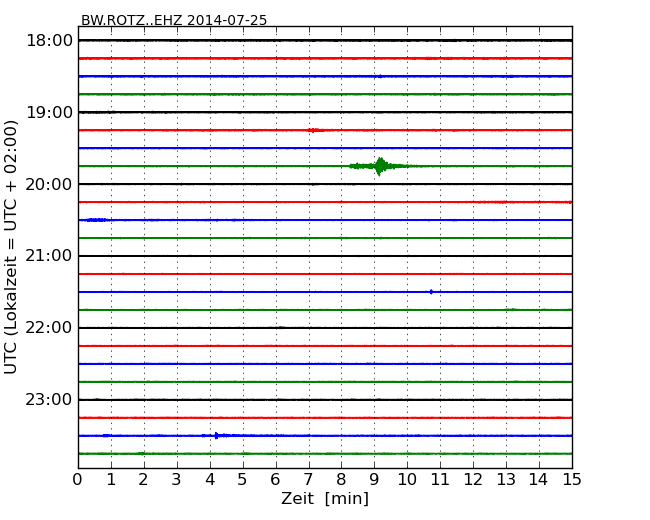This screenshot has width=650, height=520.
Task: Click the large green seismic event peak
Action: [380, 166]
